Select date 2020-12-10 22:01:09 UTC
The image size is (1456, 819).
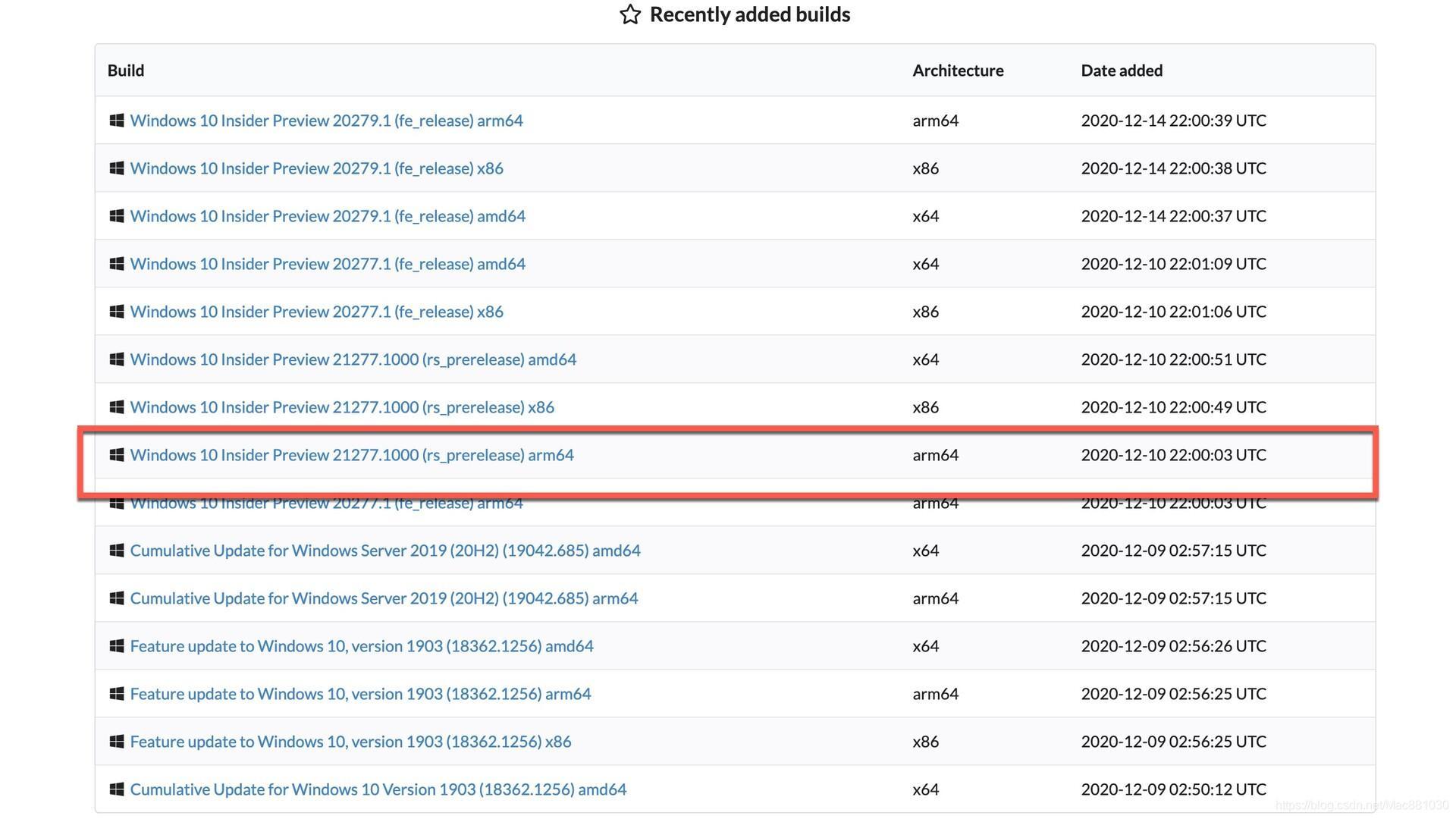(1173, 264)
